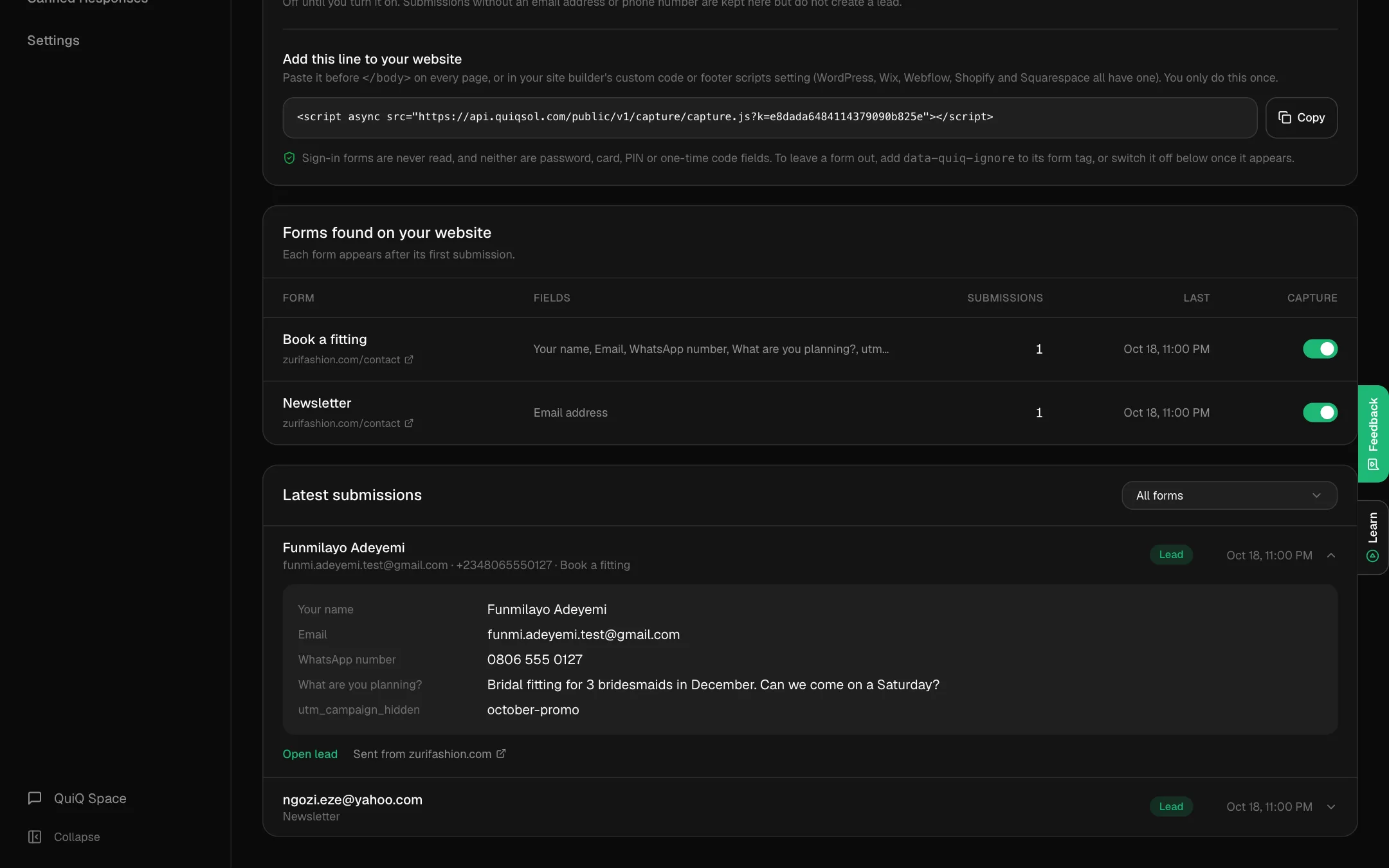The height and width of the screenshot is (868, 1389).
Task: Collapse the Funmilayo Adeyemi submission chevron
Action: (1331, 555)
